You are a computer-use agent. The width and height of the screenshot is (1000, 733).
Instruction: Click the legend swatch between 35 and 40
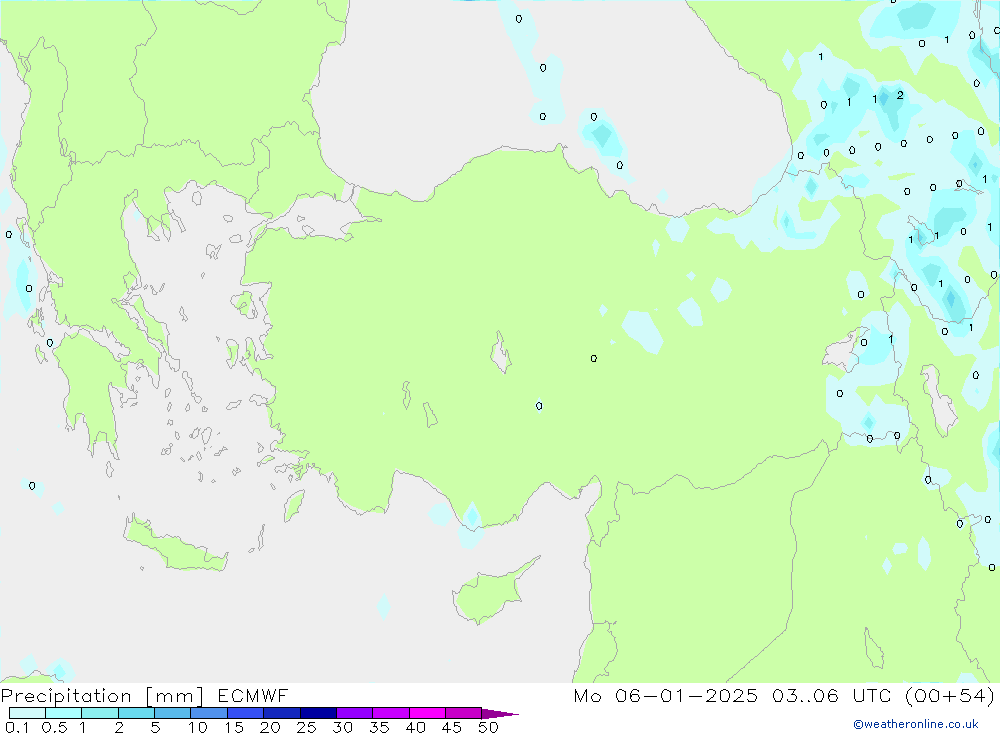[x=390, y=713]
